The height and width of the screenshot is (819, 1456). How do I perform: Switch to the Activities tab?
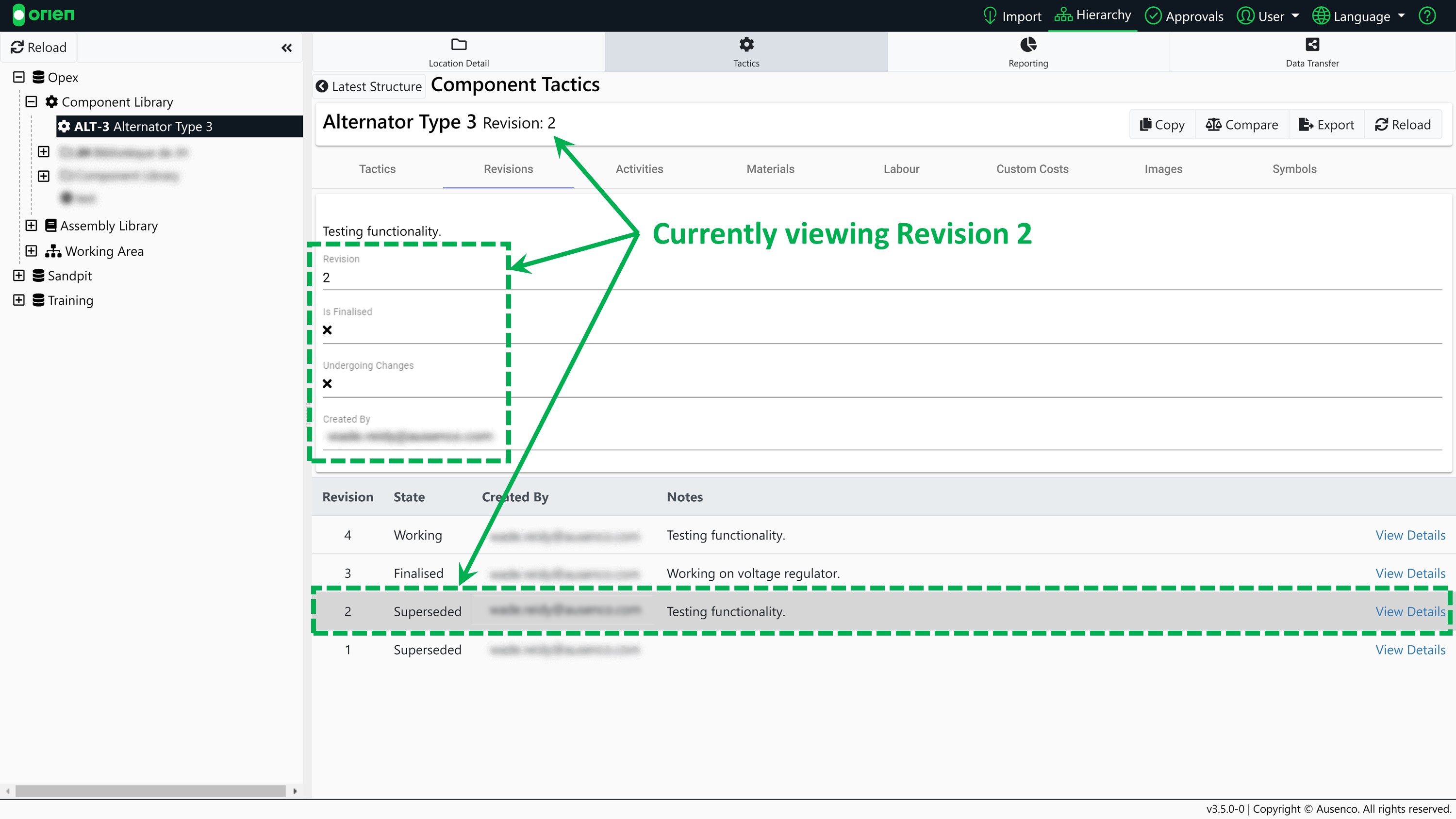(639, 169)
